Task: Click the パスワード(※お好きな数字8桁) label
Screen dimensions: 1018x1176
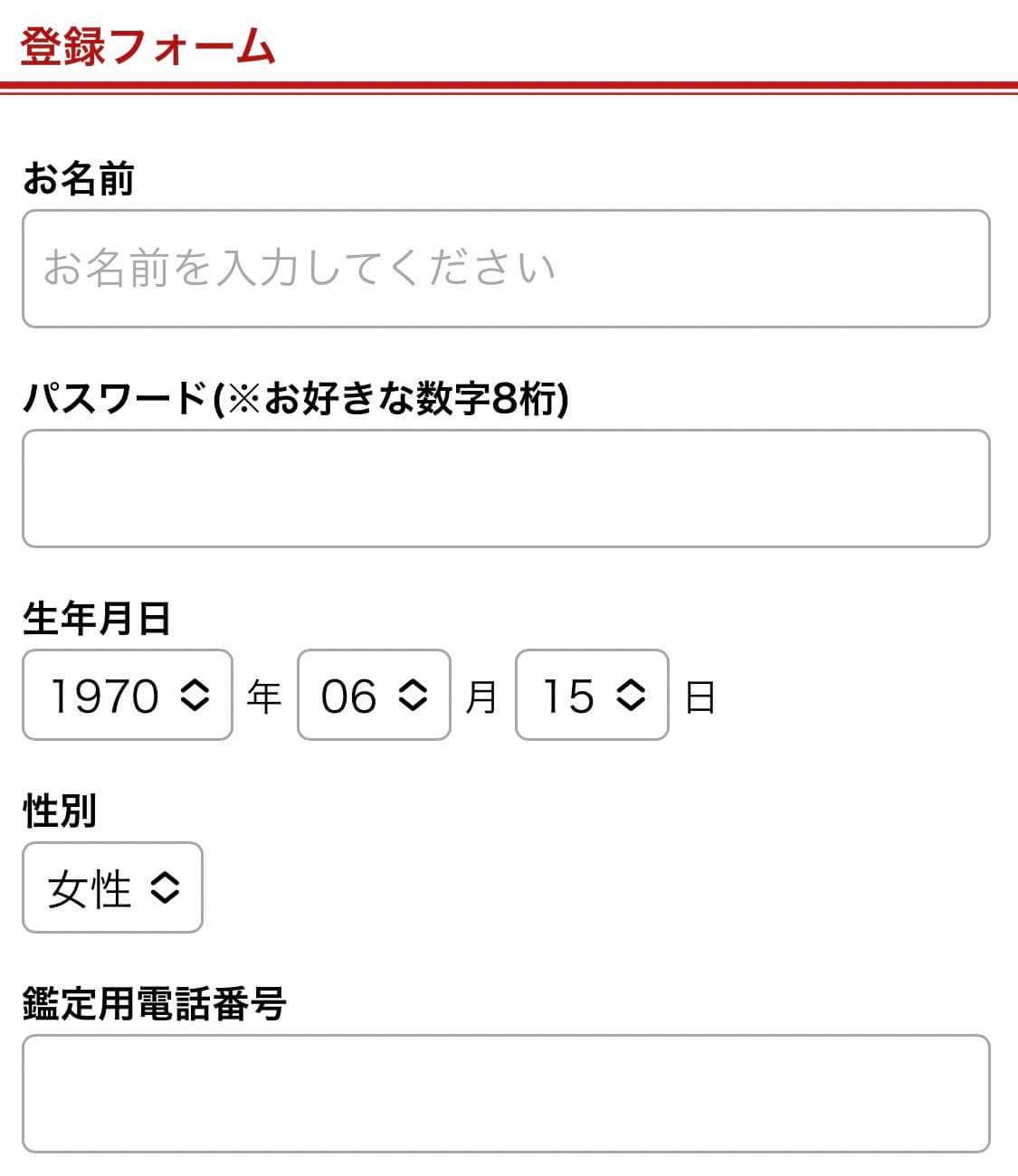Action: pos(295,398)
